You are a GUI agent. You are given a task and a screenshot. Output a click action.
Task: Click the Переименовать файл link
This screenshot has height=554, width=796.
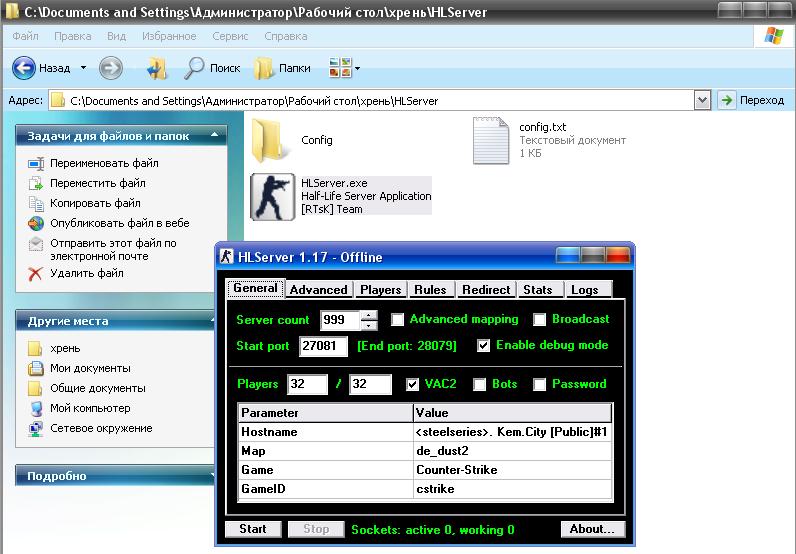point(104,164)
